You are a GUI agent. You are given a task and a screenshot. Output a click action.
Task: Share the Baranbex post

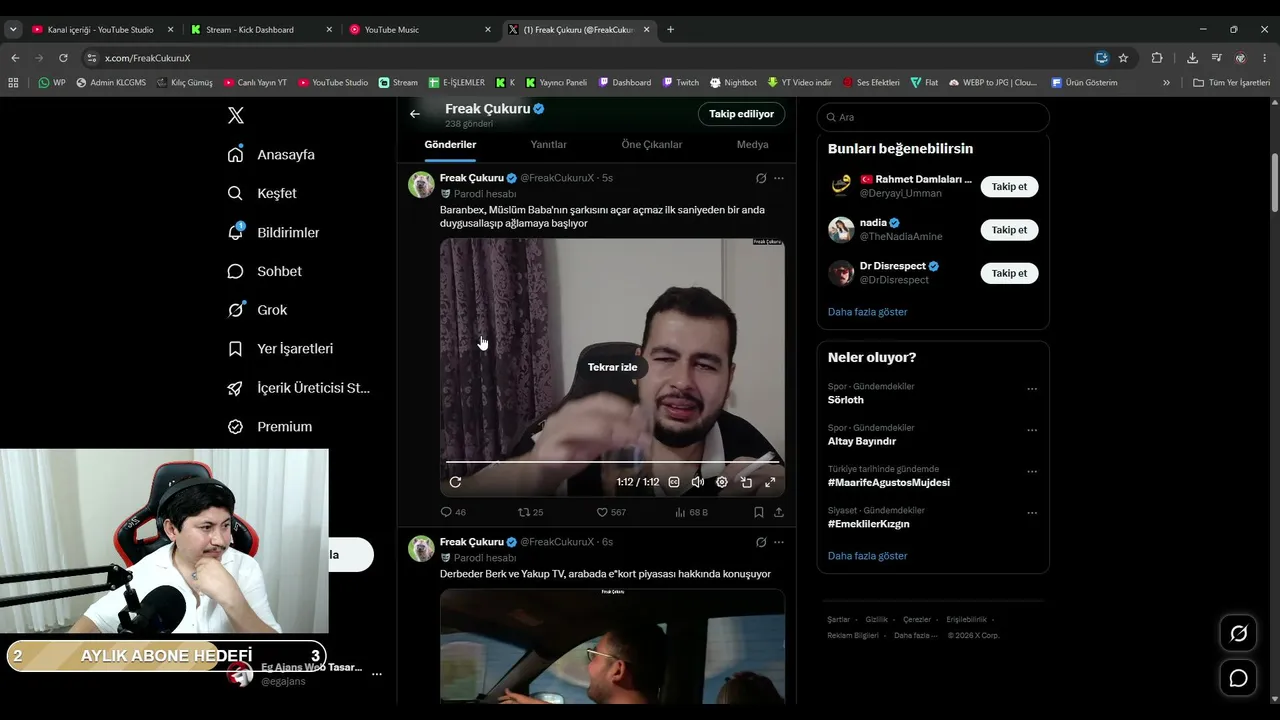779,512
